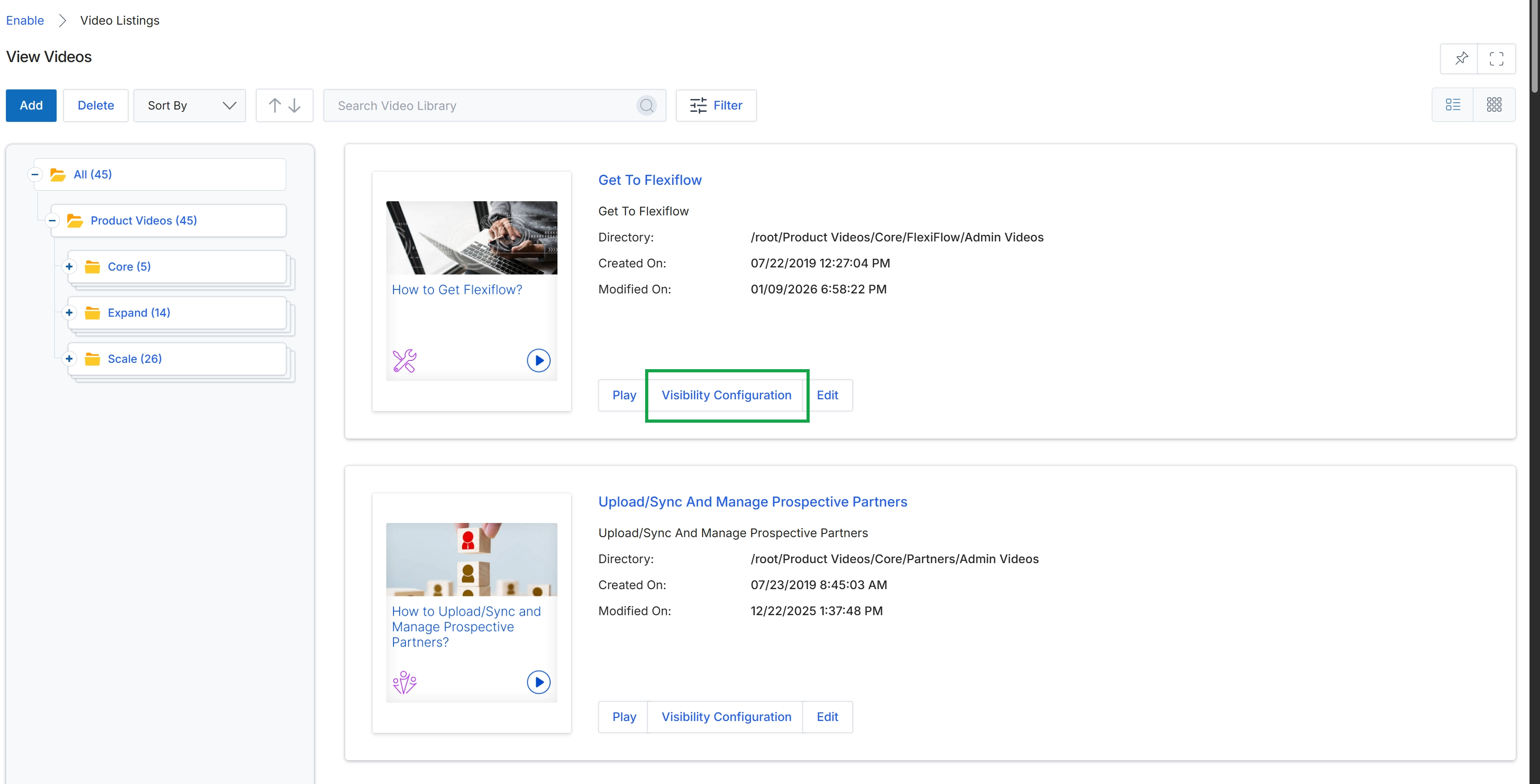Sort videos in ascending order

click(274, 106)
